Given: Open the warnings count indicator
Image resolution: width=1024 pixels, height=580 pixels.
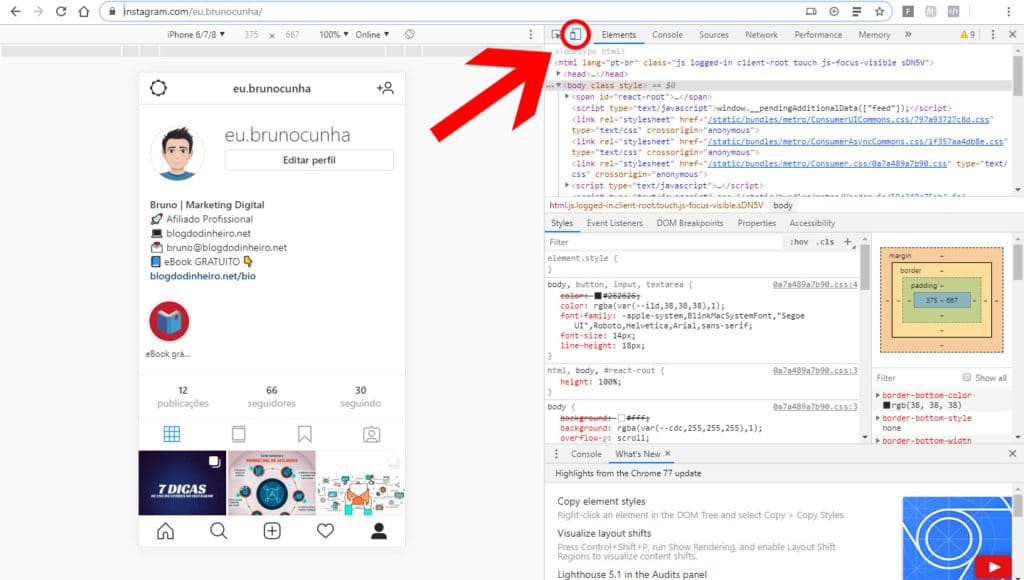Looking at the screenshot, I should click(x=968, y=35).
